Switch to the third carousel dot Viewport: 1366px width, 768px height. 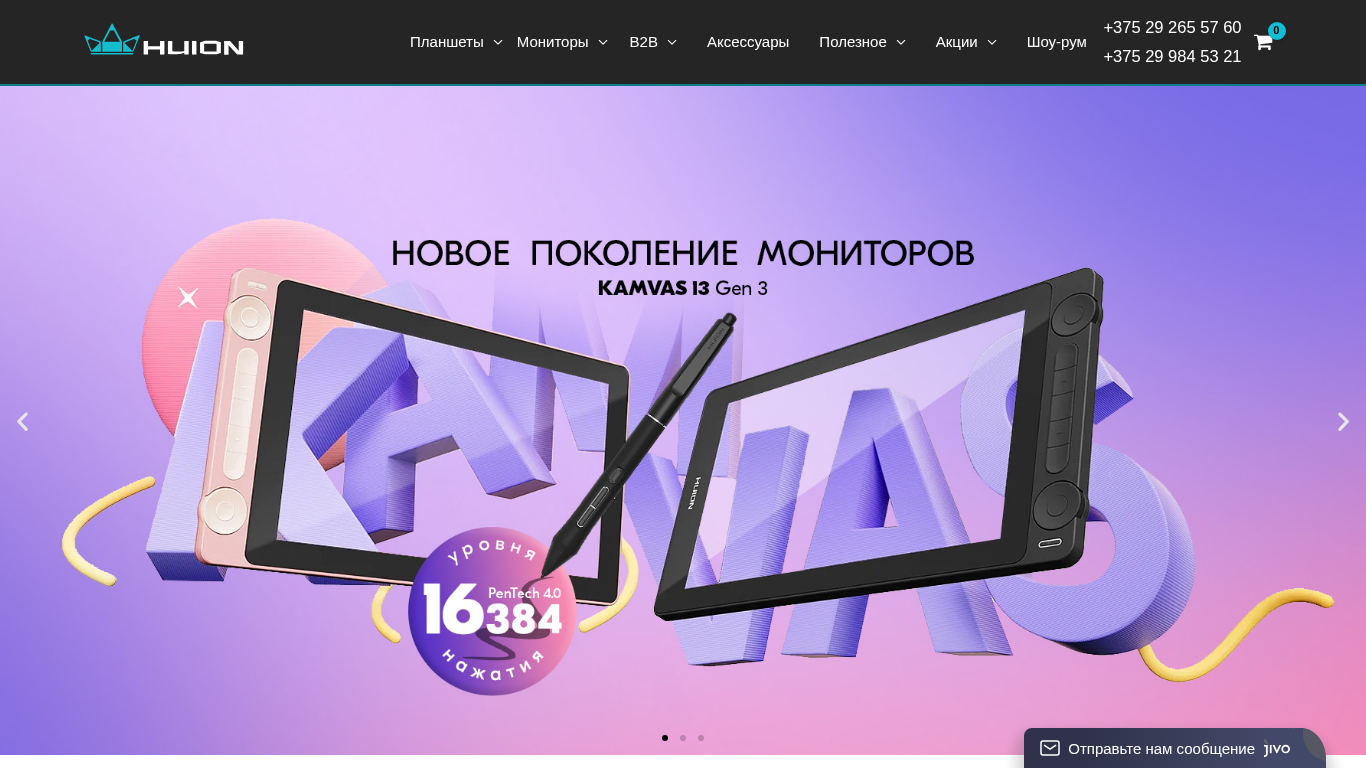point(701,738)
